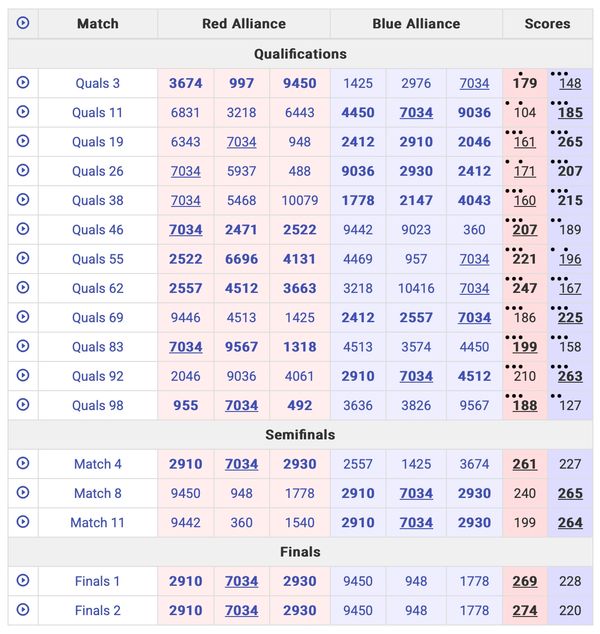The width and height of the screenshot is (600, 634).
Task: Click red score 179 in Quals 3
Action: click(x=525, y=84)
